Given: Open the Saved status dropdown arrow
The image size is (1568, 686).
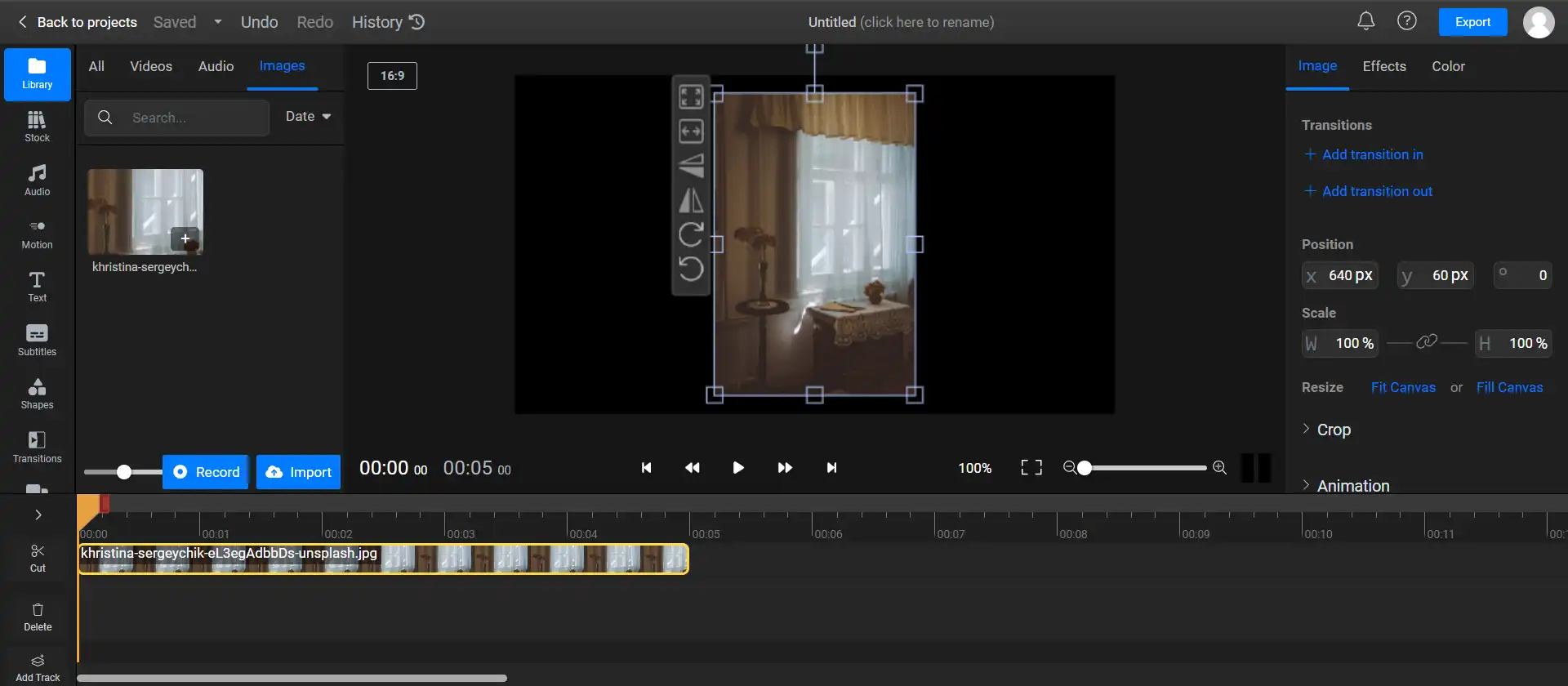Looking at the screenshot, I should 218,22.
